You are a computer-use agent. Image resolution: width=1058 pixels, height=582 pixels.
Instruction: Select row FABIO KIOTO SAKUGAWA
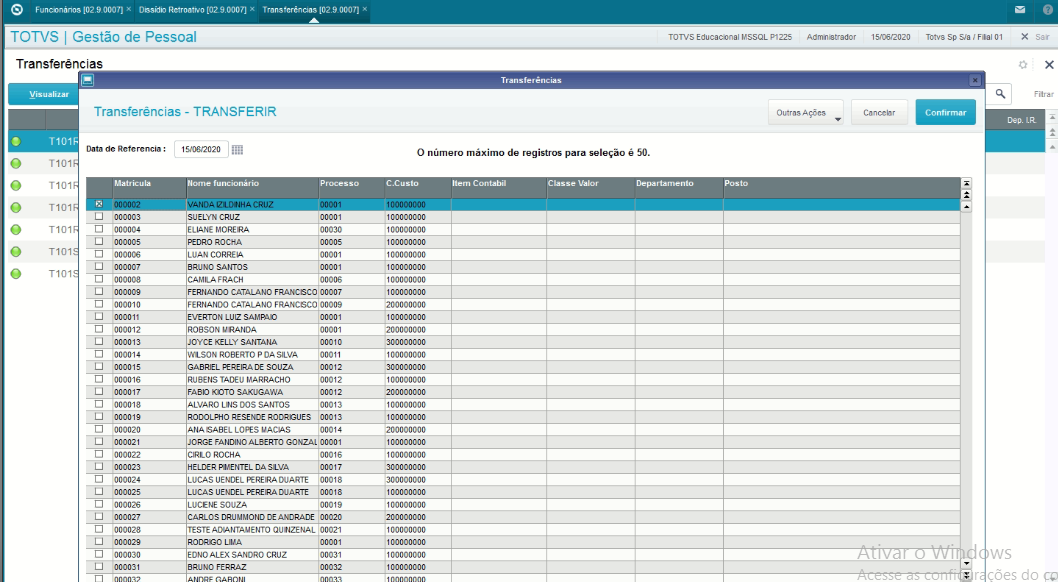pos(523,392)
